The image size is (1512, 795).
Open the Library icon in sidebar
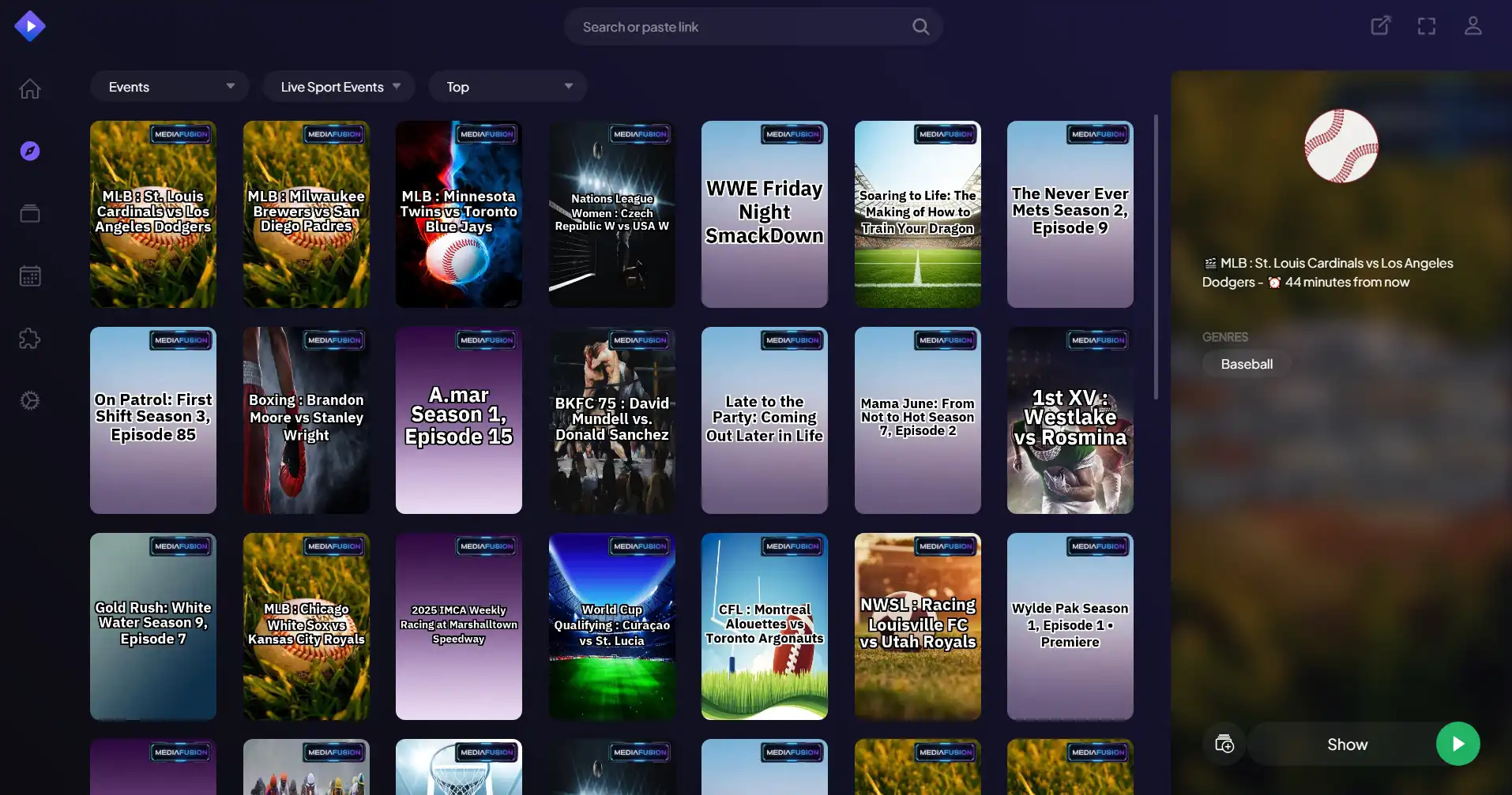pos(30,213)
